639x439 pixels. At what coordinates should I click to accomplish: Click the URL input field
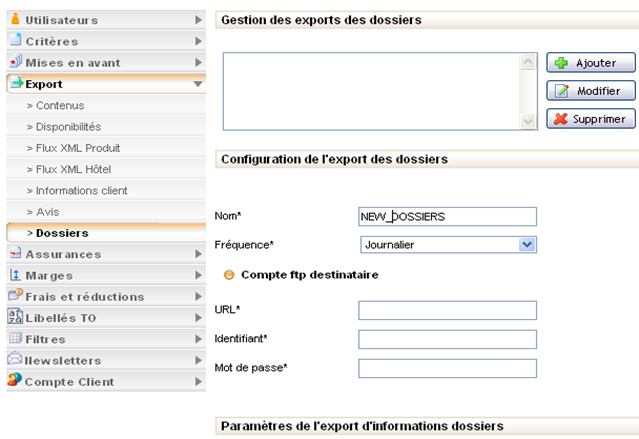447,311
